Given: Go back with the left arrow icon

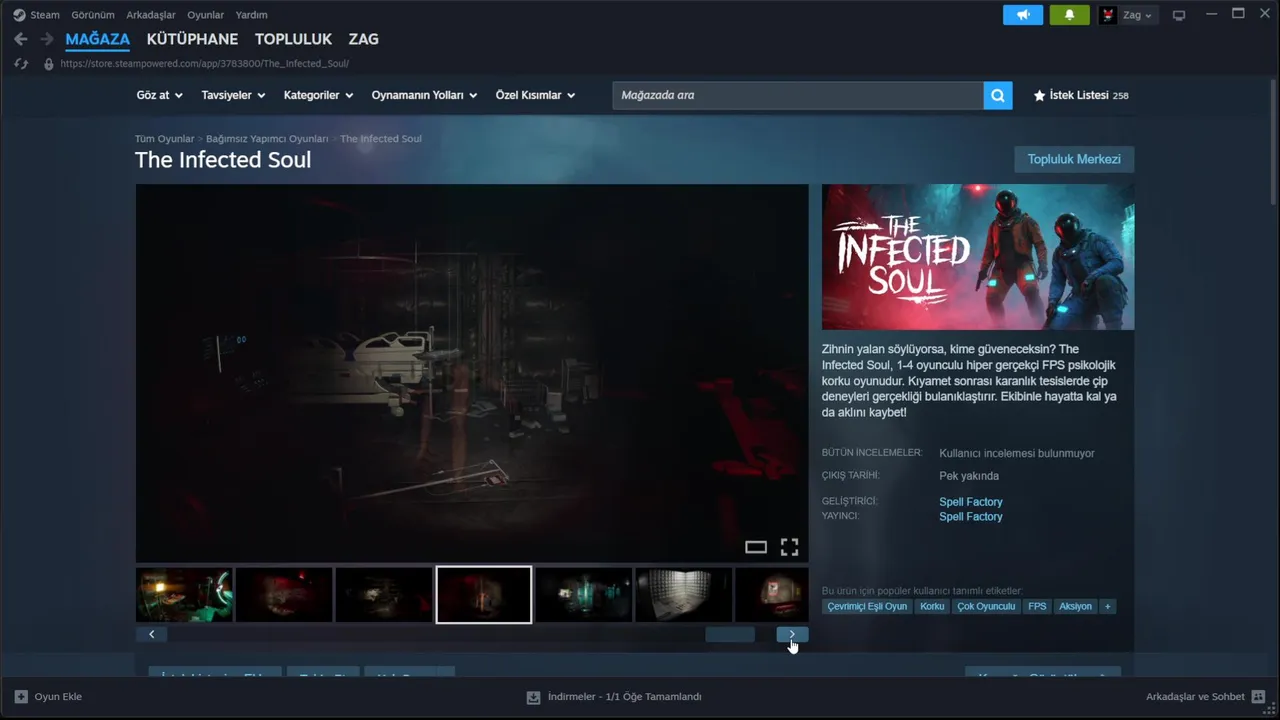Looking at the screenshot, I should [x=21, y=39].
